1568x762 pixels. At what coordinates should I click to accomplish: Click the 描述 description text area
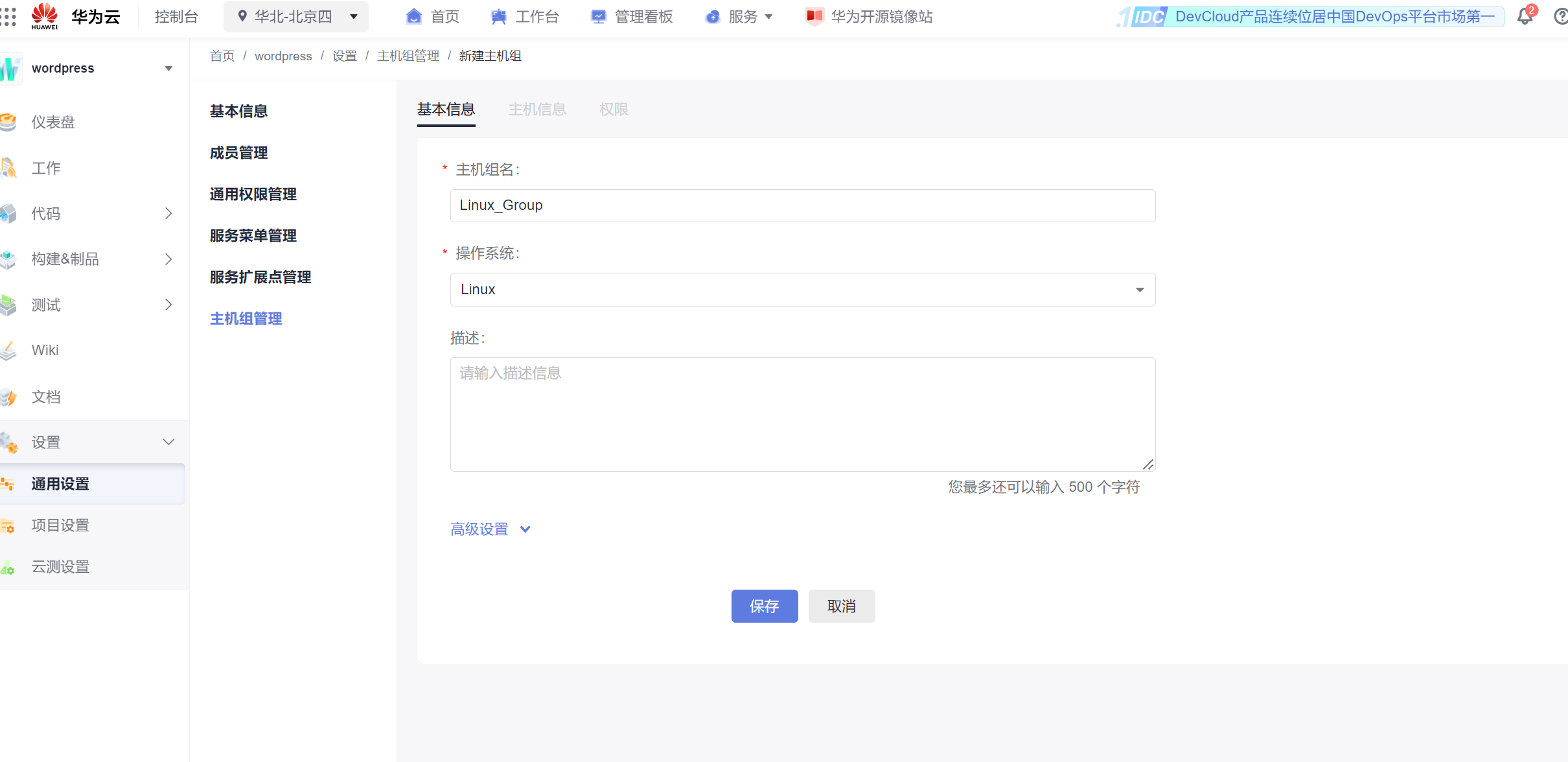[802, 414]
